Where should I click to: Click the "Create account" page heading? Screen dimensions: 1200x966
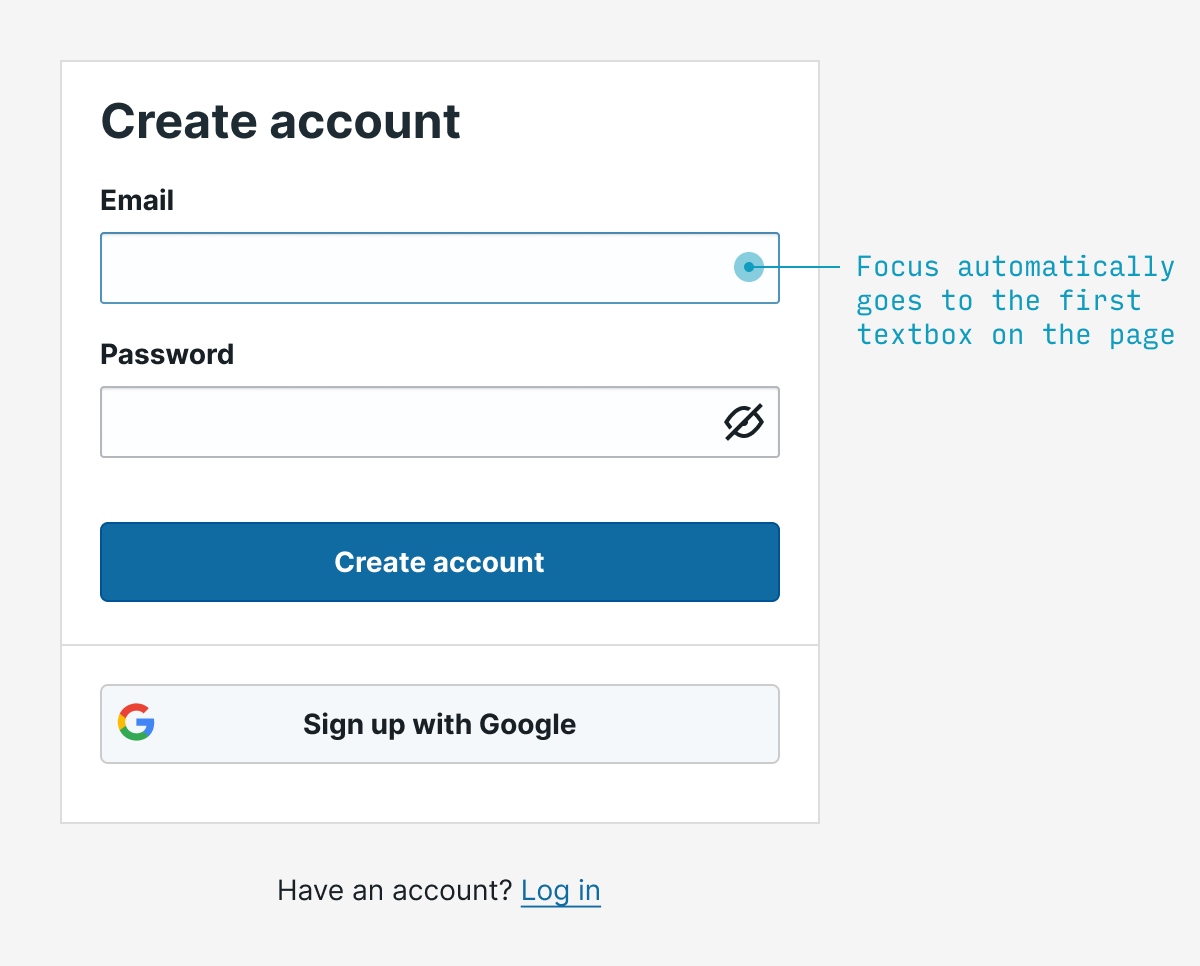tap(280, 122)
